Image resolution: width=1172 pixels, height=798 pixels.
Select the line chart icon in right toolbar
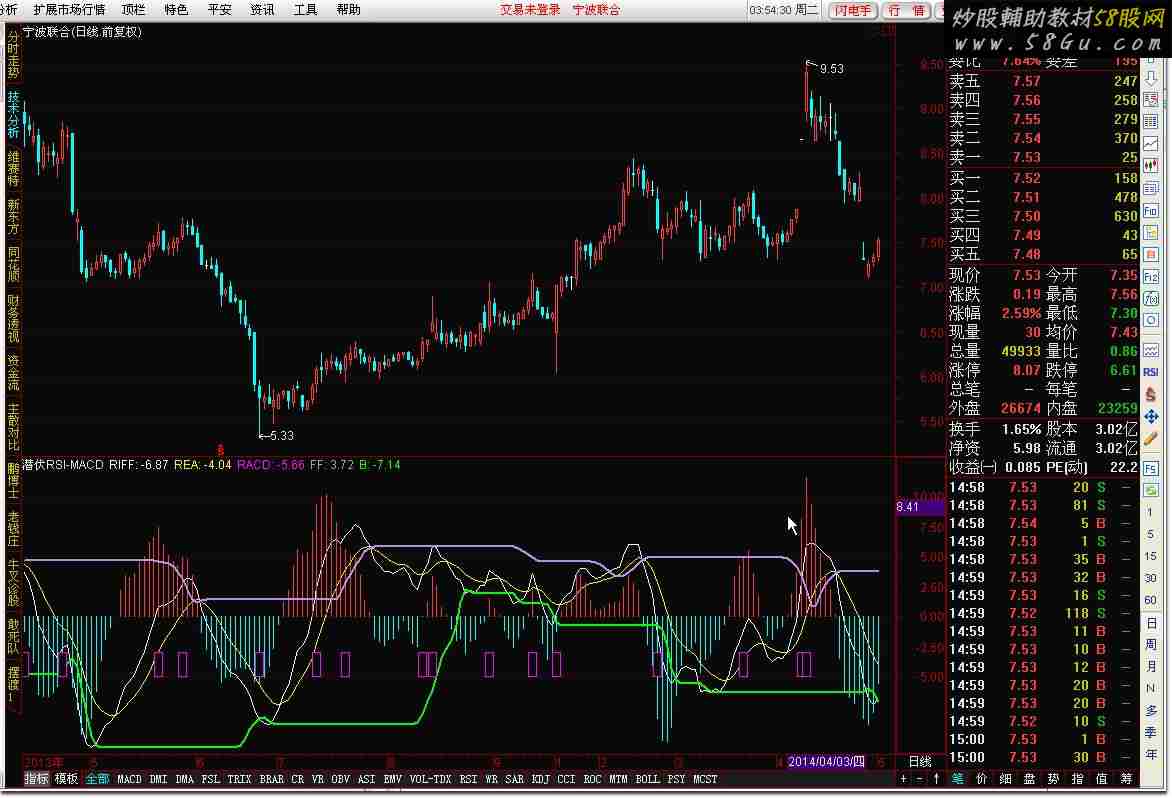click(1151, 143)
